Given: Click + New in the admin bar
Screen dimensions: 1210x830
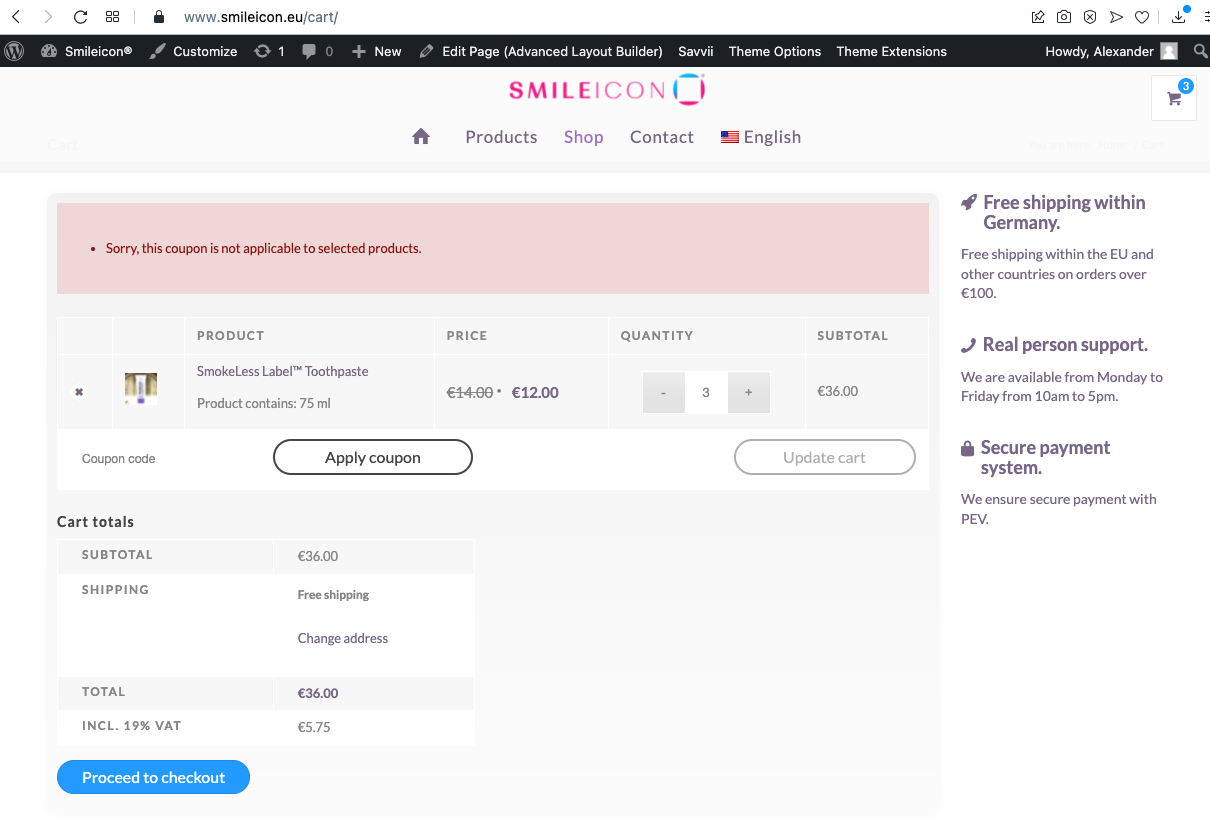Looking at the screenshot, I should [x=376, y=51].
